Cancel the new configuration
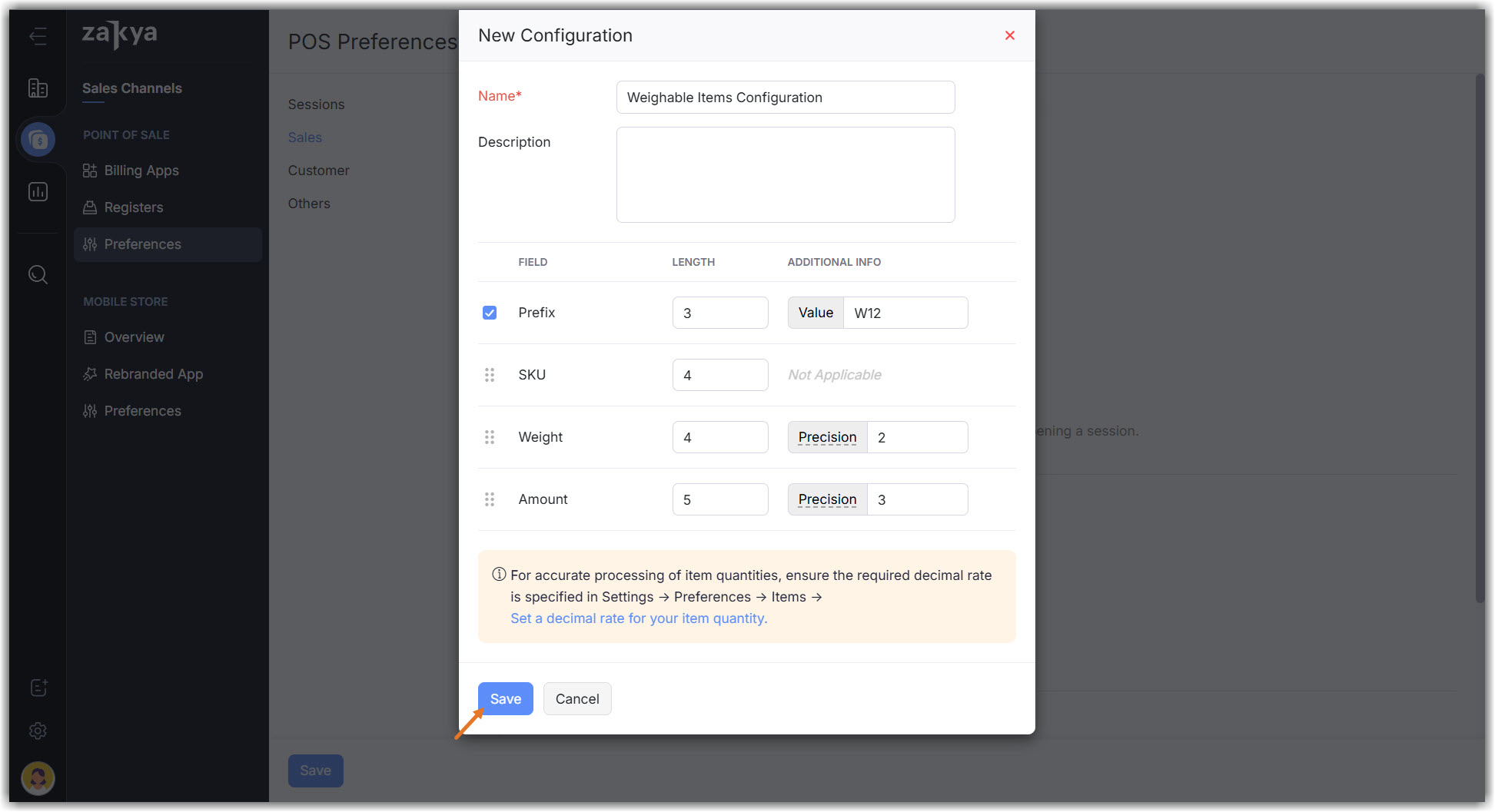The image size is (1495, 812). [x=577, y=699]
